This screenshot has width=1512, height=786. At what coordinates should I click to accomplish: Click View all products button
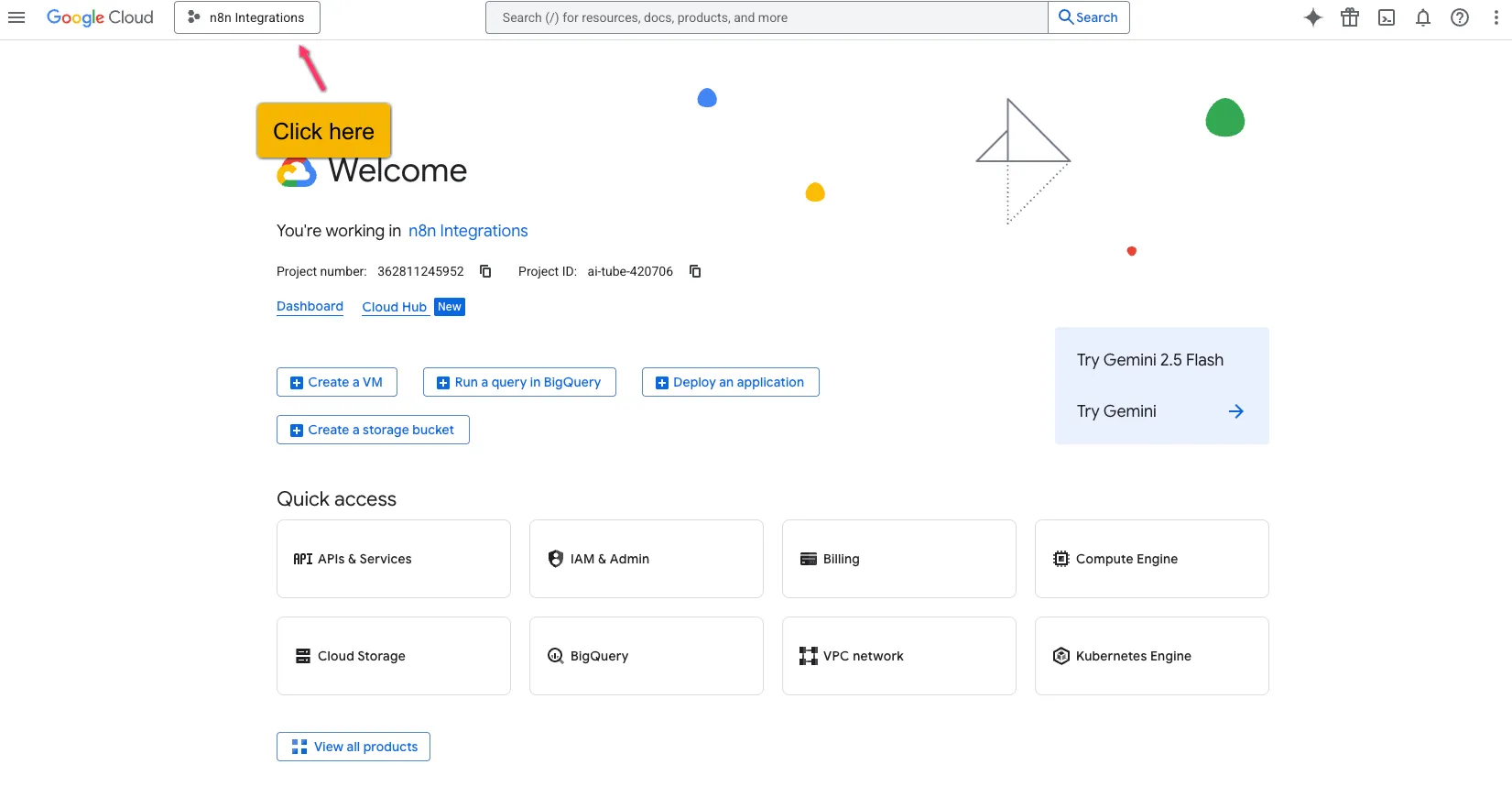point(354,747)
